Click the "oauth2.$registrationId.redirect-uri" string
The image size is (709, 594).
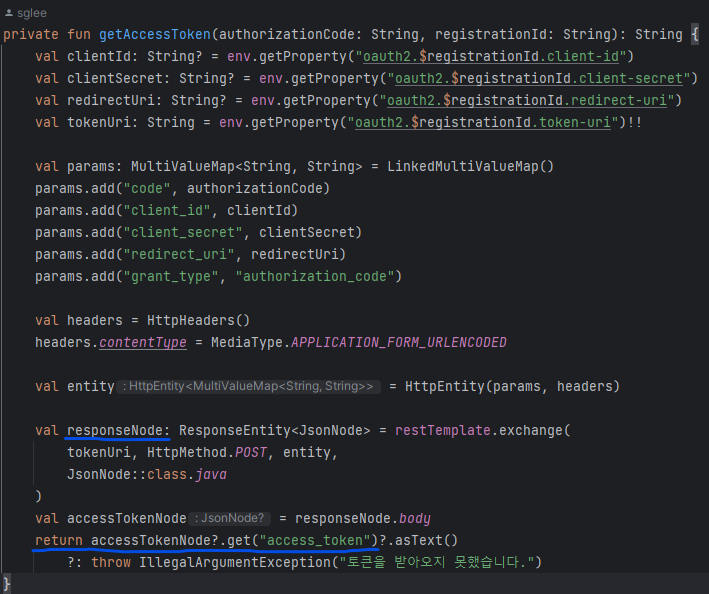pos(527,100)
